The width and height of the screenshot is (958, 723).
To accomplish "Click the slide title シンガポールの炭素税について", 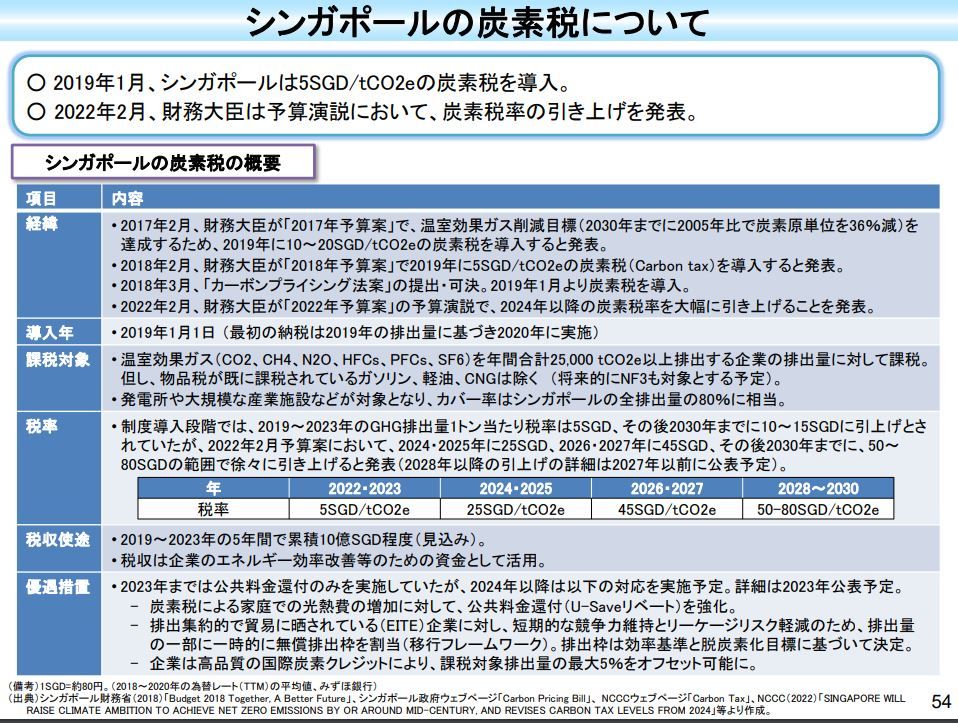I will (x=477, y=22).
